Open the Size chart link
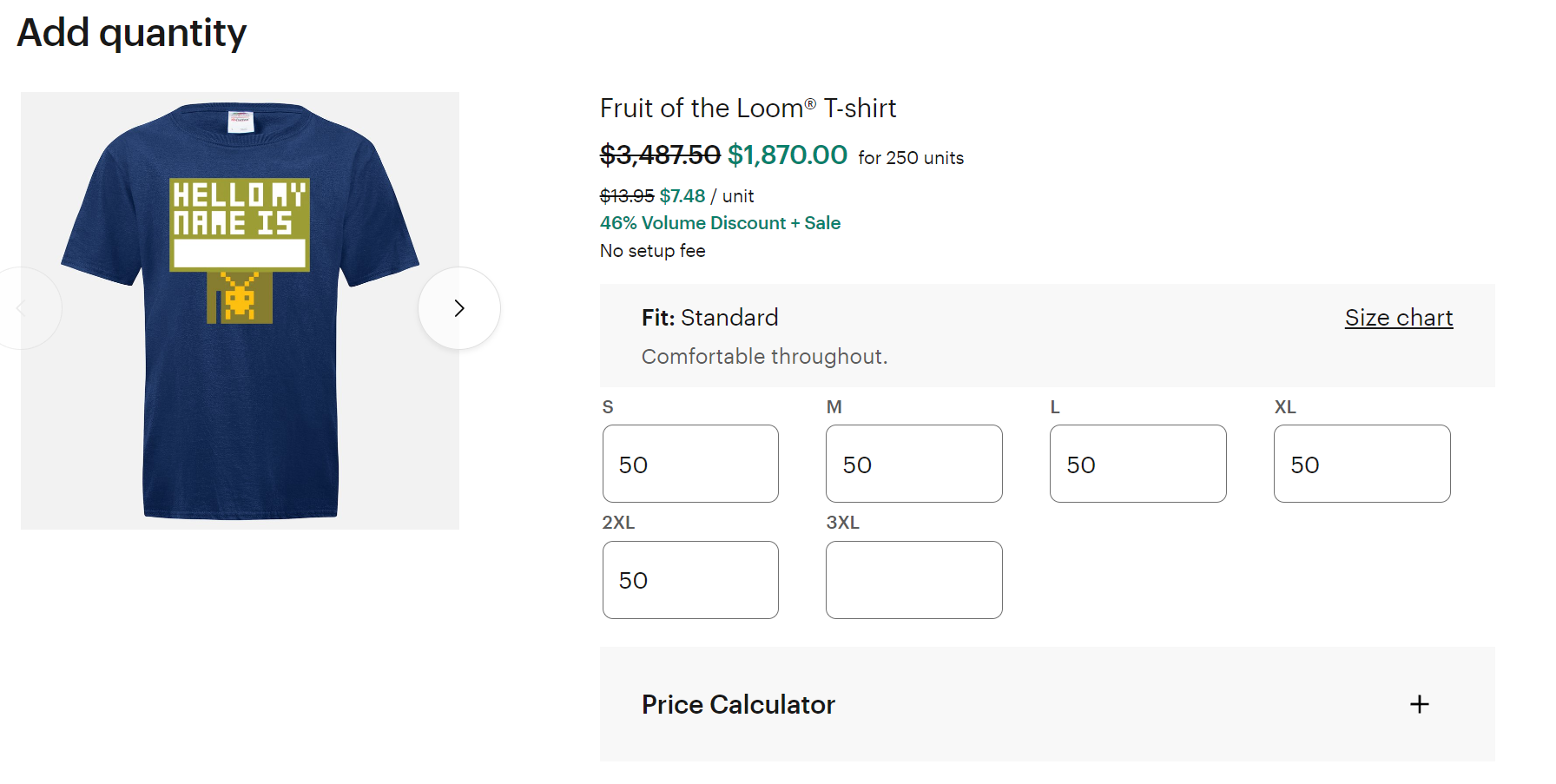Image resolution: width=1556 pixels, height=784 pixels. tap(1398, 318)
